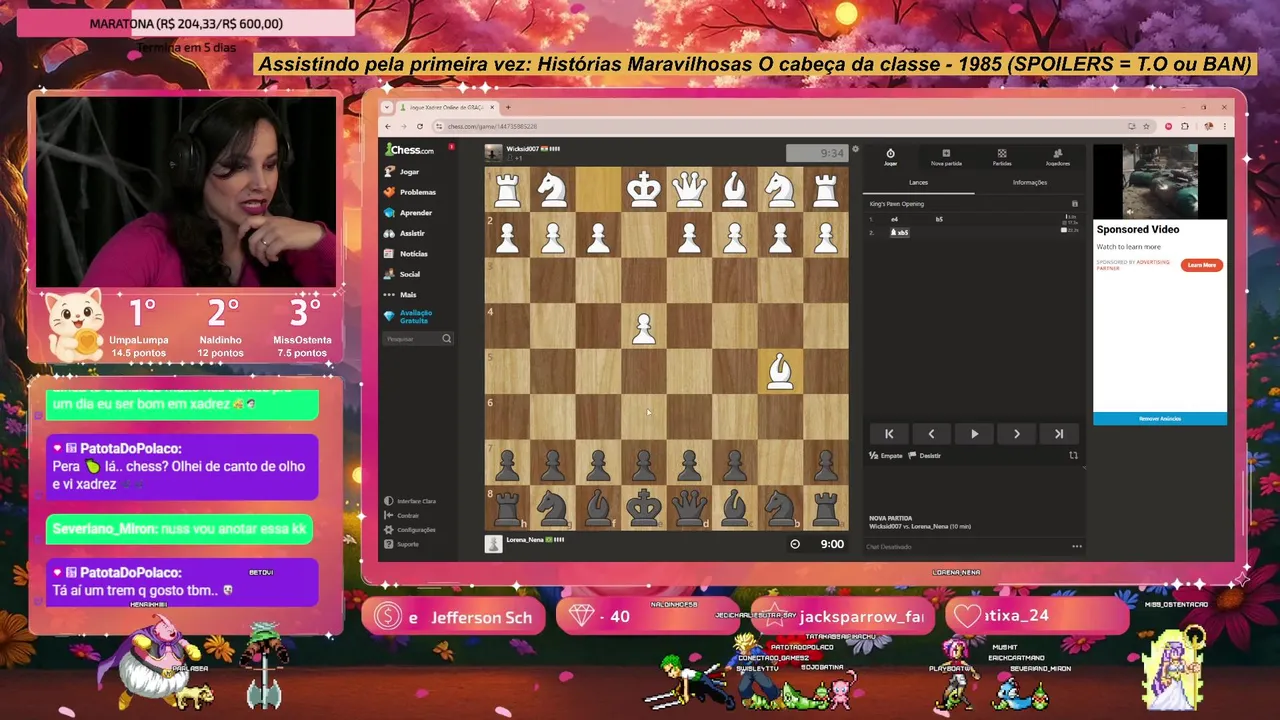Click the white pawn on e4
The height and width of the screenshot is (720, 1280).
pos(644,327)
